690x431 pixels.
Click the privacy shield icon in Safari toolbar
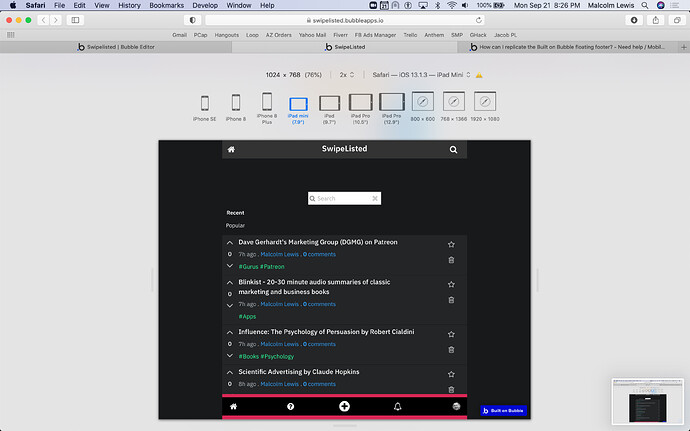tap(192, 20)
